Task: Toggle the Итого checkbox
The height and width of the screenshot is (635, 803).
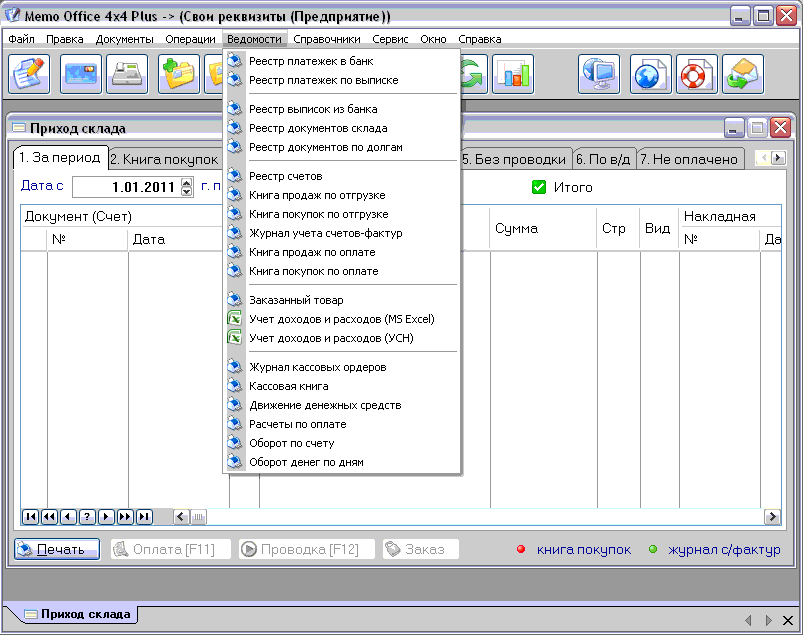Action: [x=539, y=187]
